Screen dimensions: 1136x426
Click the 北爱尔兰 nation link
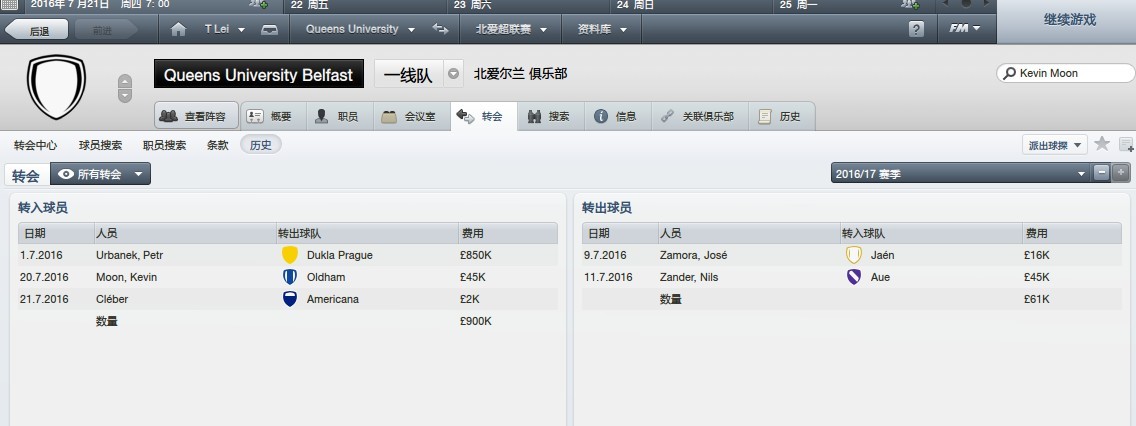(499, 74)
